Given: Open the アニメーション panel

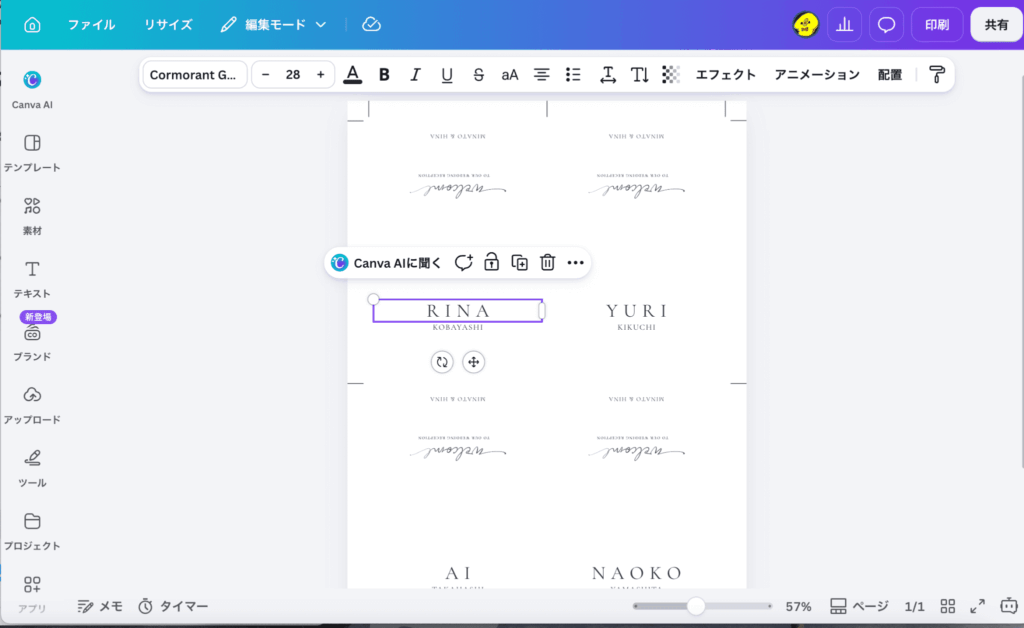Looking at the screenshot, I should pyautogui.click(x=816, y=74).
